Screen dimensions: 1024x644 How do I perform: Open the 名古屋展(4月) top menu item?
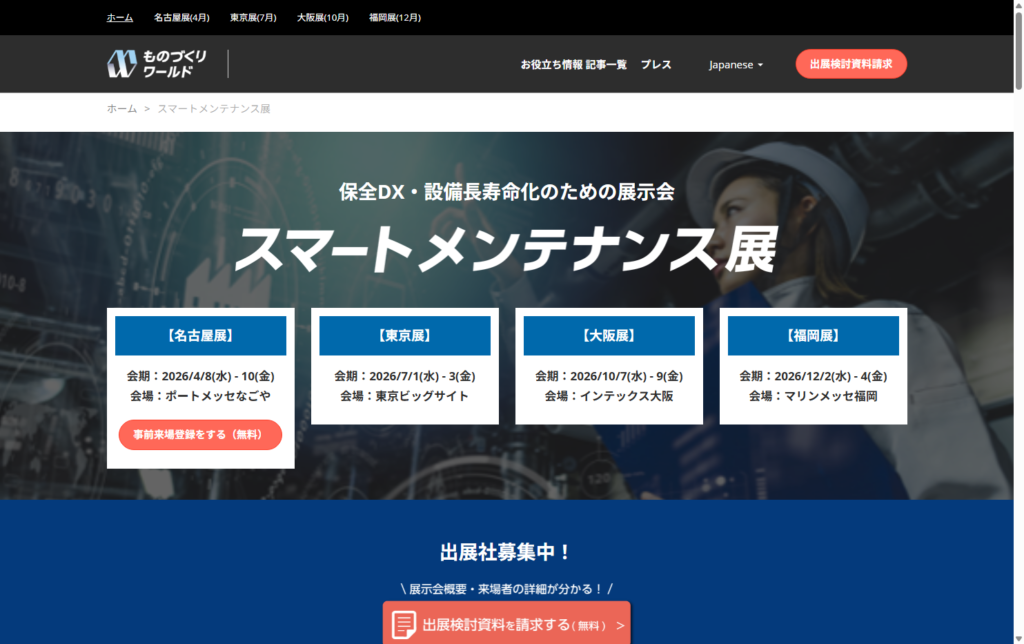tap(182, 17)
